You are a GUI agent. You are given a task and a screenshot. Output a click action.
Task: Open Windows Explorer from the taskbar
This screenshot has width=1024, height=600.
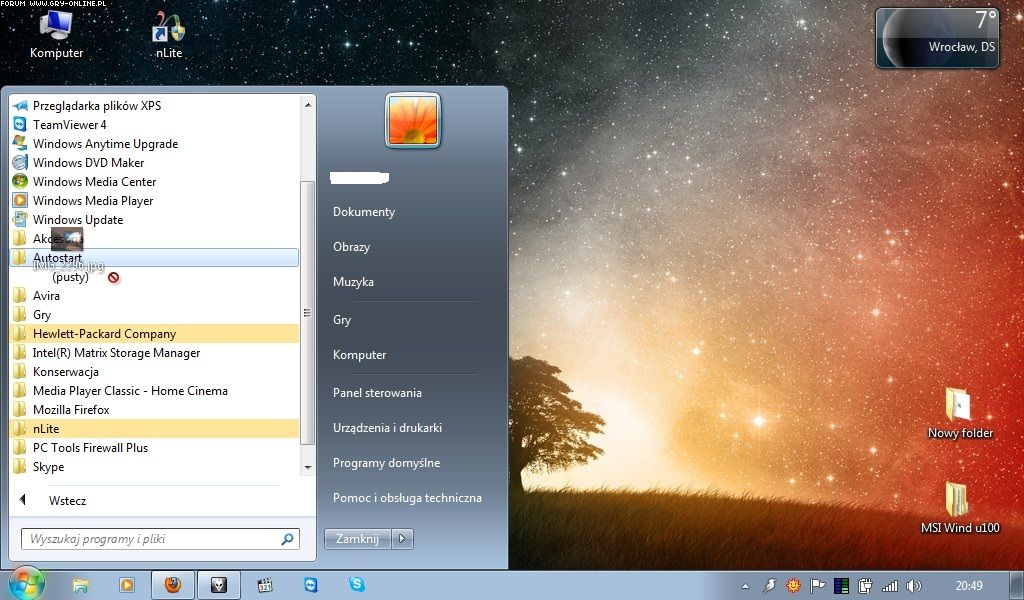pyautogui.click(x=80, y=585)
